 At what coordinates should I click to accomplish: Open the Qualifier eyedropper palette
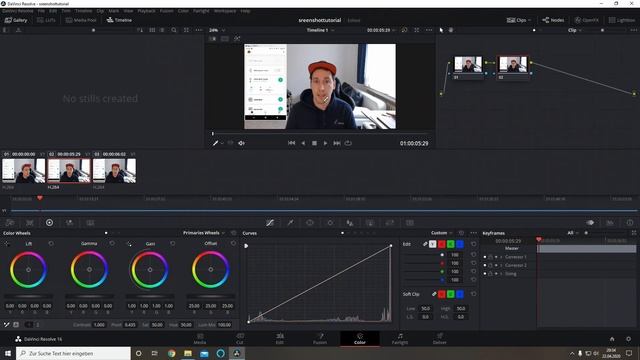coord(290,223)
